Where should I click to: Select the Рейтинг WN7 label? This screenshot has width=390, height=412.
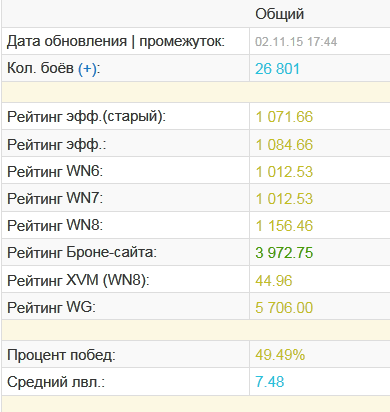[55, 198]
